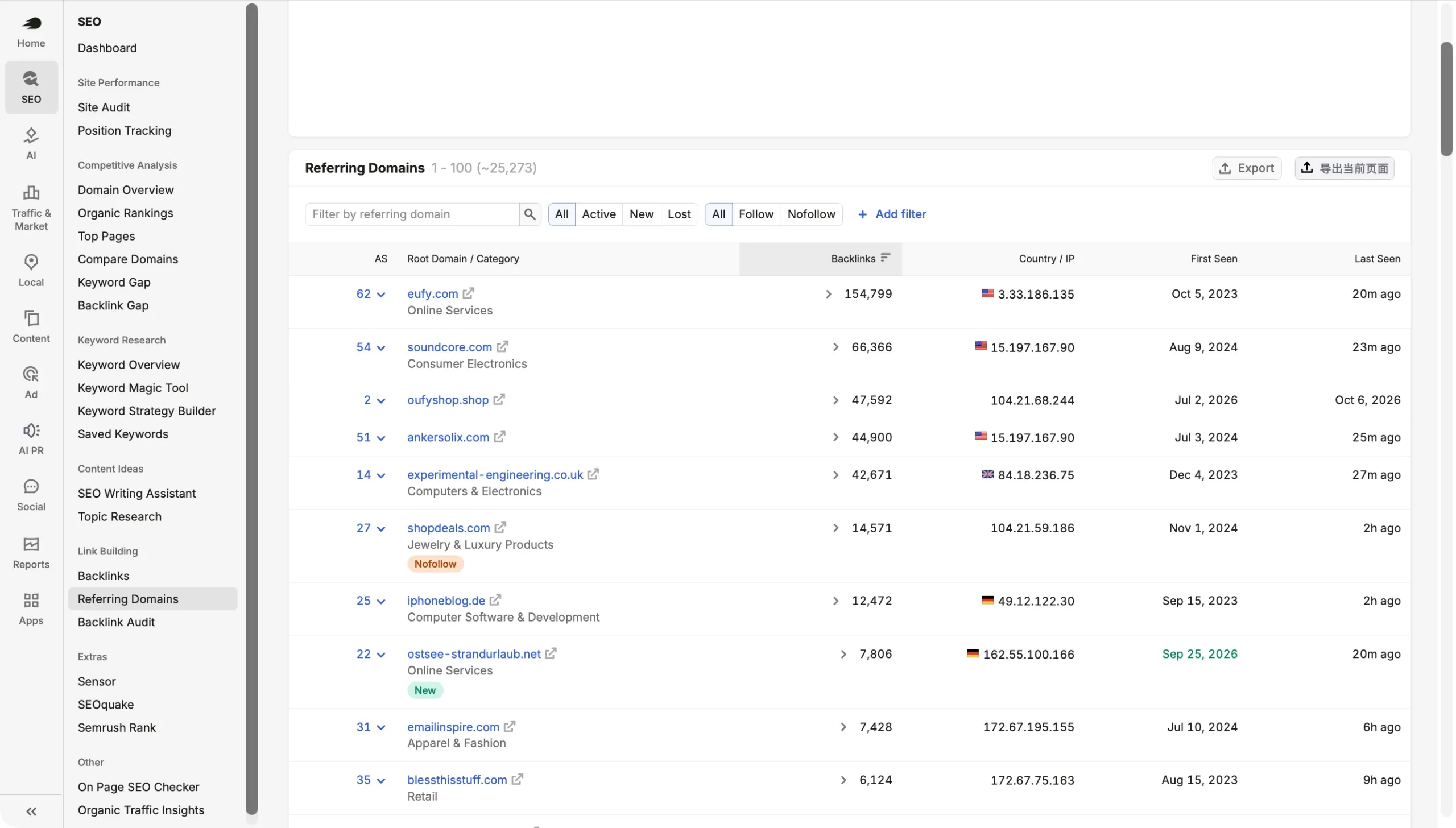Click the Add filter link
The height and width of the screenshot is (828, 1456).
pos(892,214)
